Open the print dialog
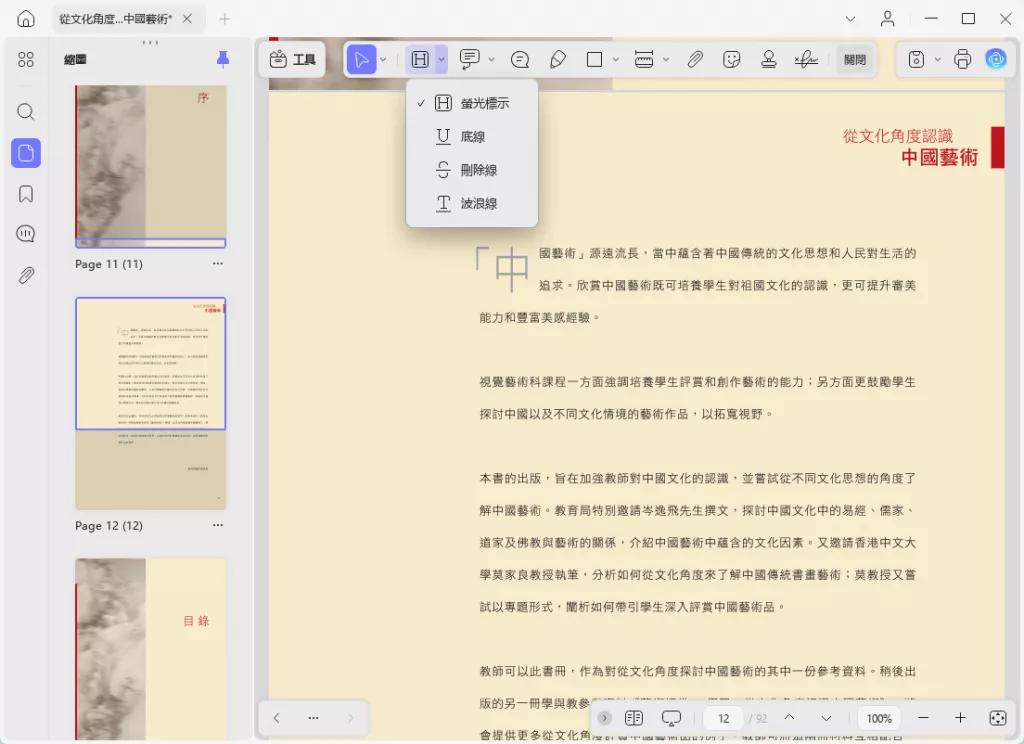The width and height of the screenshot is (1024, 744). coord(961,59)
